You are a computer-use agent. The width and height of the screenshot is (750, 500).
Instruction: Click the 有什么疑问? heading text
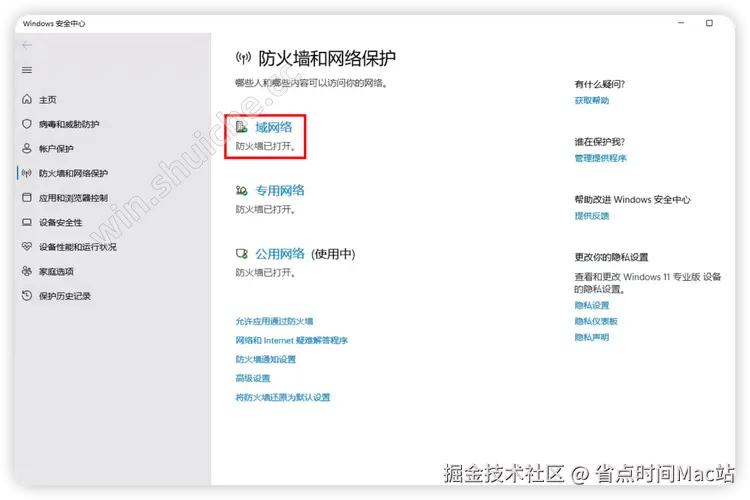(599, 84)
